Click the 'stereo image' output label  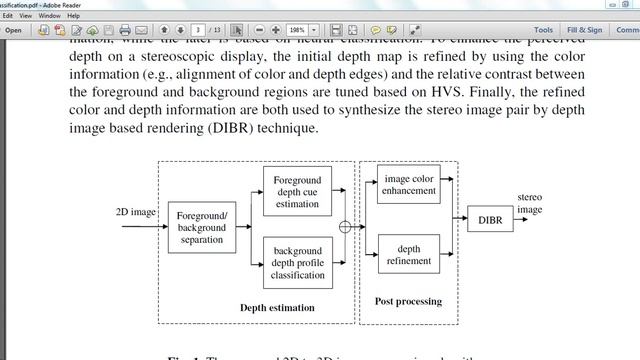click(x=530, y=203)
